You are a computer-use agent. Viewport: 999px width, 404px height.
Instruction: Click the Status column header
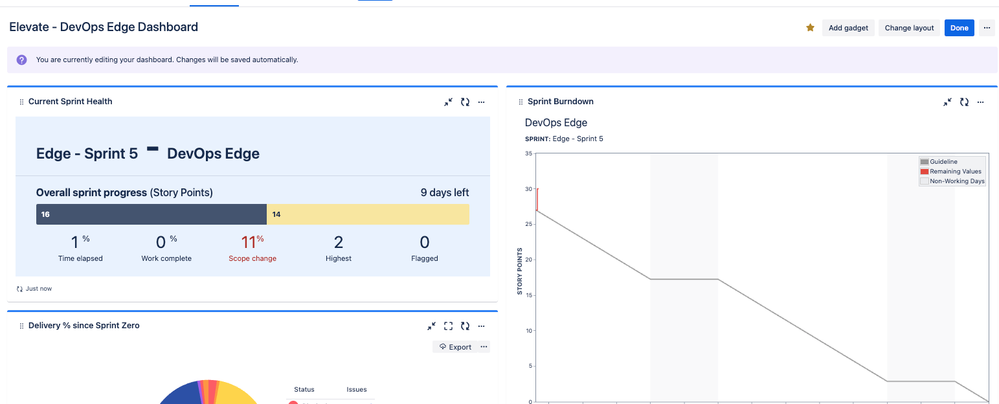pos(304,389)
